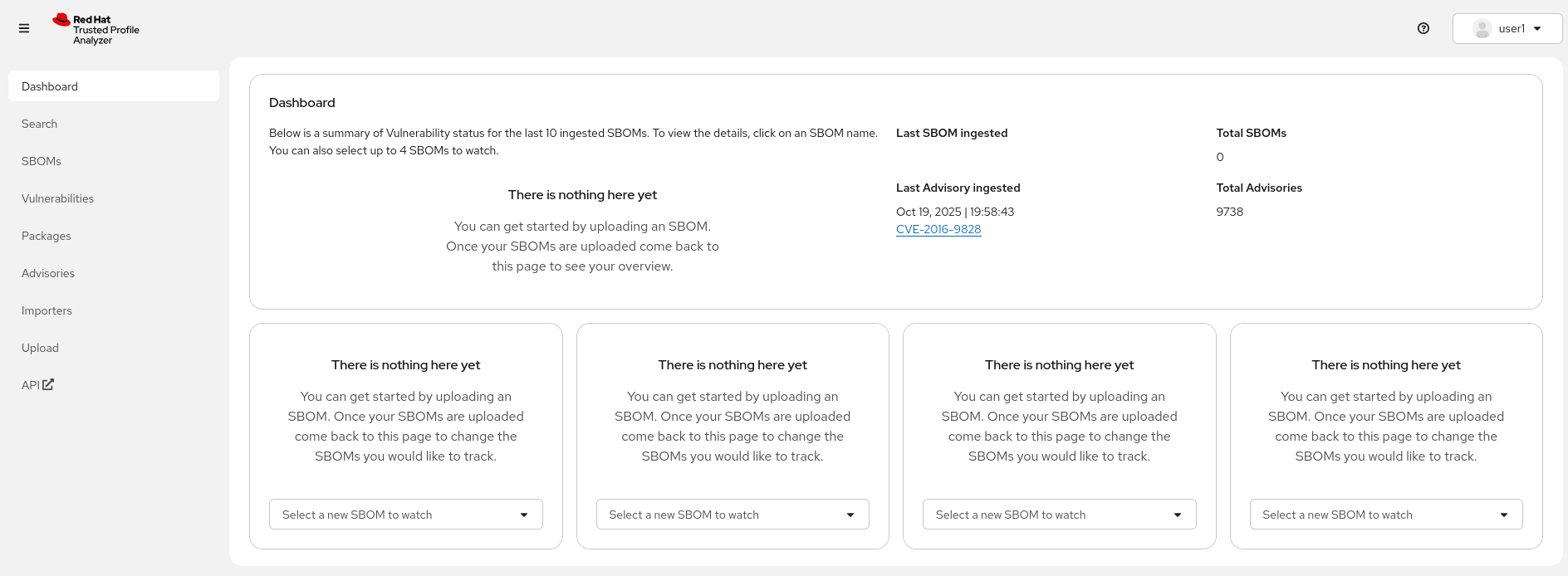
Task: Click the Red Hat Trusted Profile Analyzer logo
Action: tap(96, 29)
